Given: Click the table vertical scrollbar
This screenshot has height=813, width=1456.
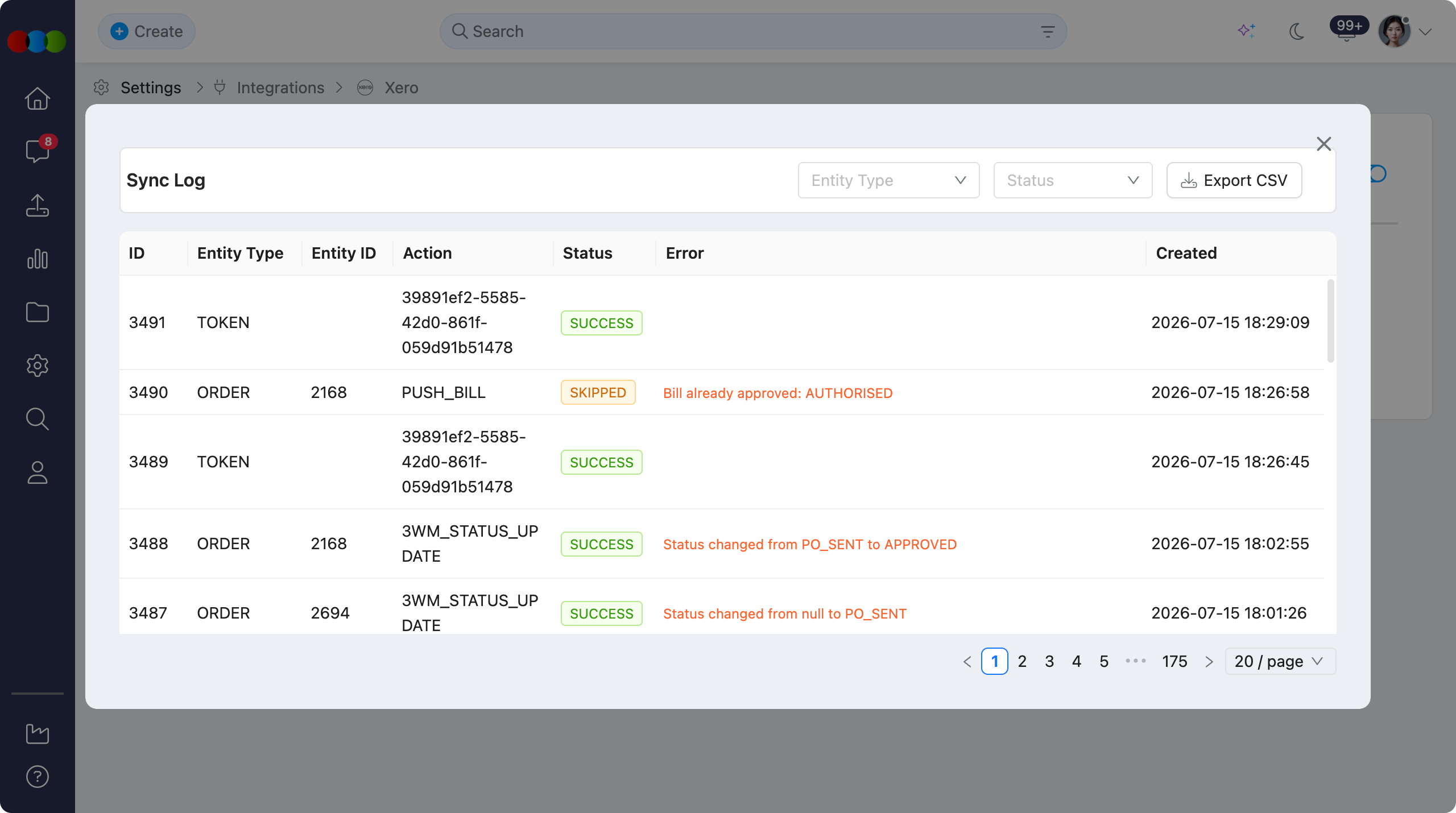Looking at the screenshot, I should (x=1330, y=321).
